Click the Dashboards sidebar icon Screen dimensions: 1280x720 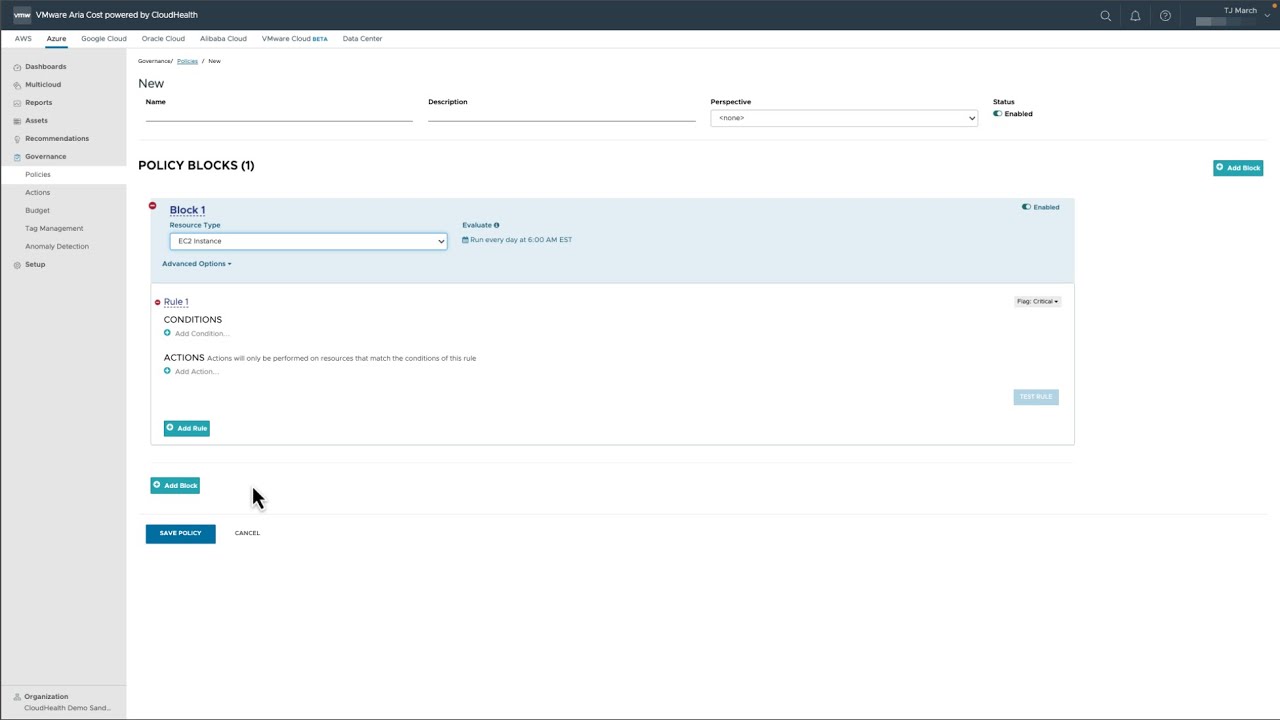pos(17,67)
